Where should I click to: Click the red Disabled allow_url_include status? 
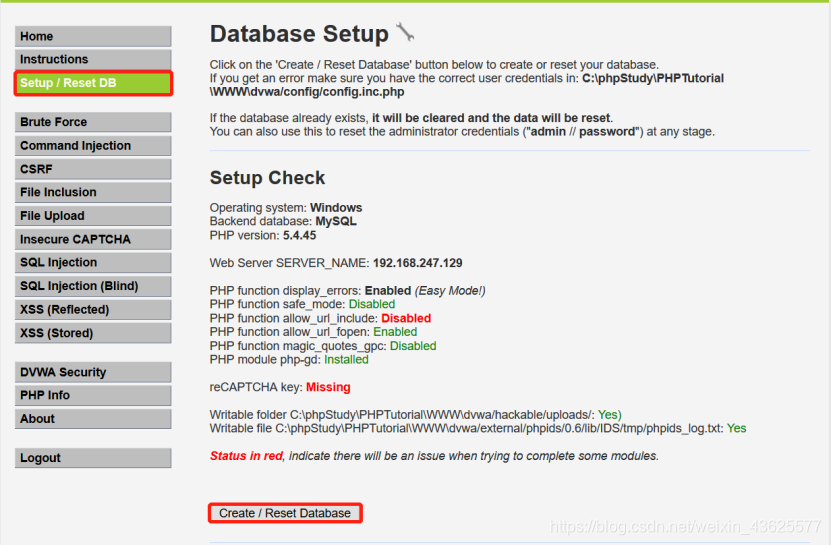[x=406, y=318]
